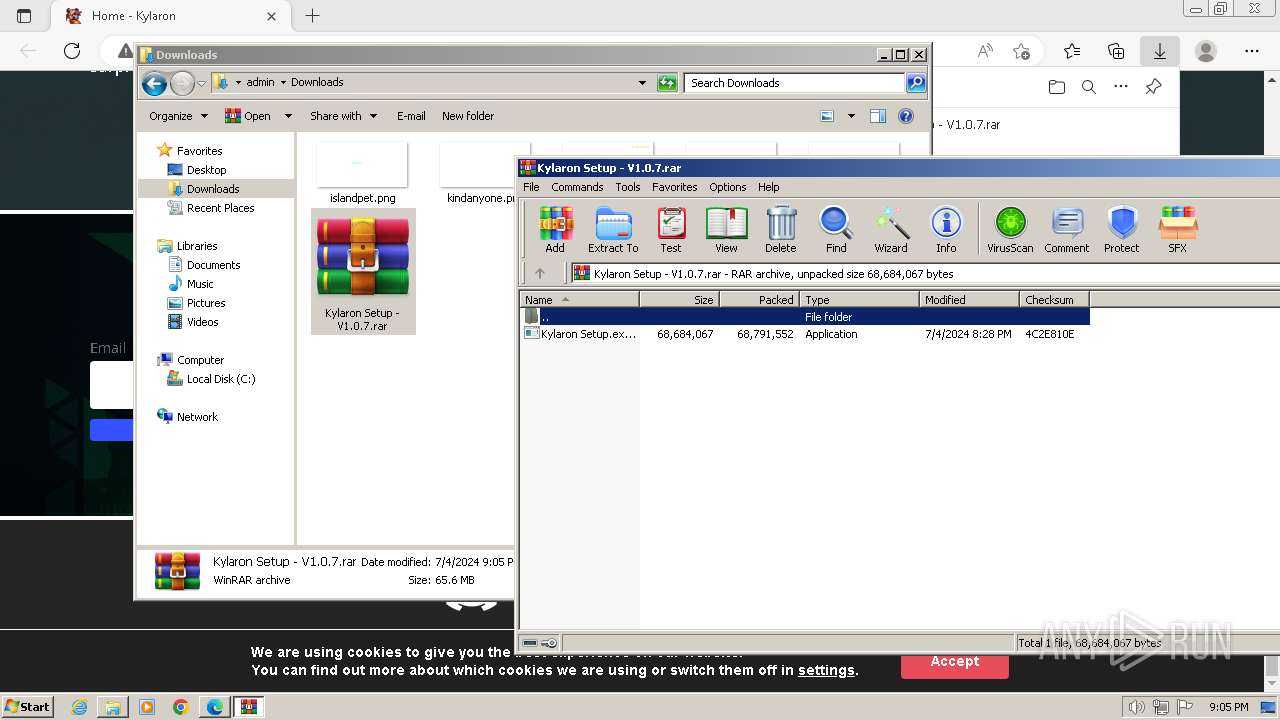Create a New folder in Downloads
Viewport: 1280px width, 720px height.
(x=468, y=116)
